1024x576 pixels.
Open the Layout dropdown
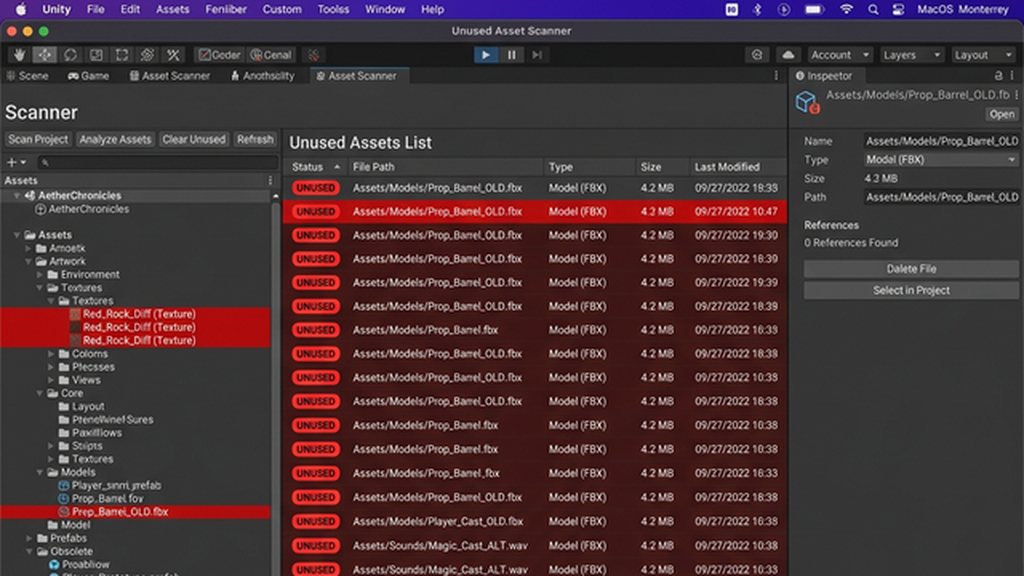[x=982, y=55]
